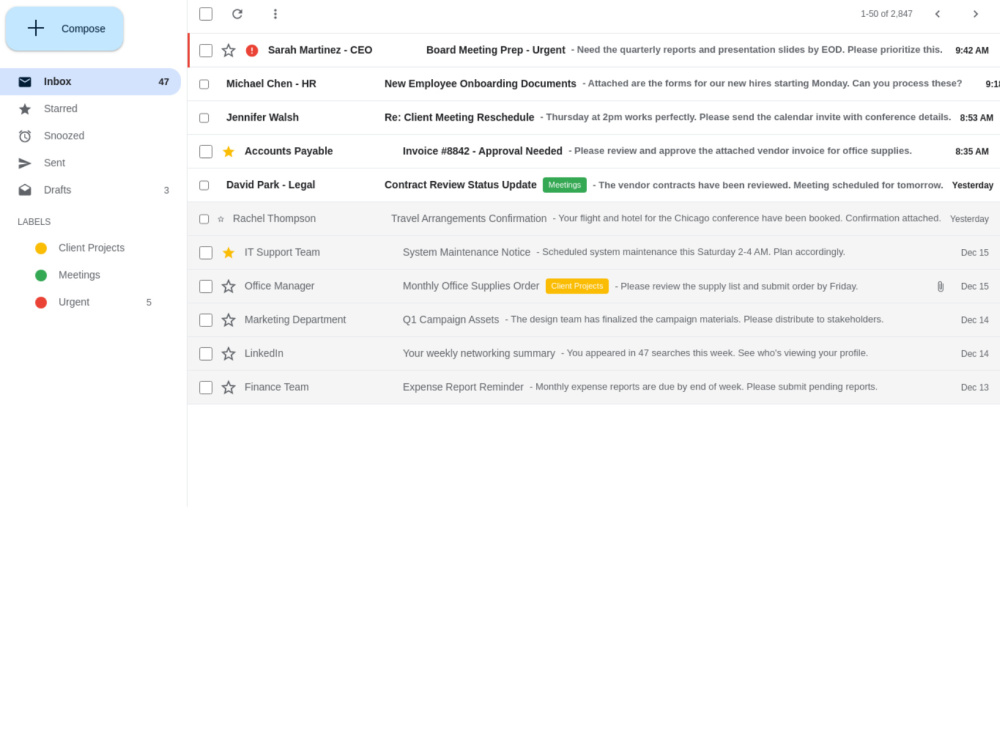Screen dimensions: 1000x750
Task: Open Invoice #8842 - Approval Needed email
Action: (x=594, y=151)
